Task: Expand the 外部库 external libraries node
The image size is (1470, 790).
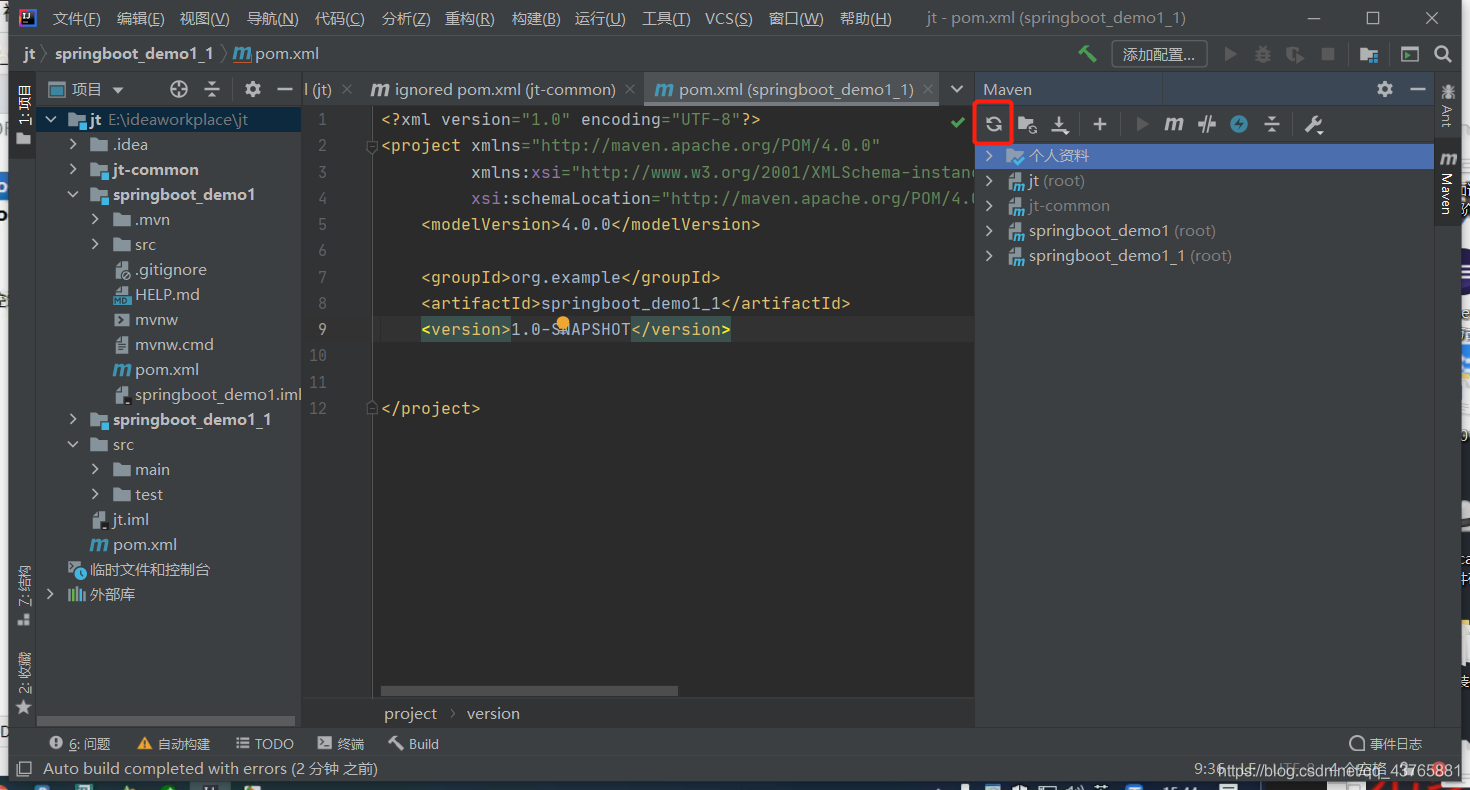Action: 51,594
